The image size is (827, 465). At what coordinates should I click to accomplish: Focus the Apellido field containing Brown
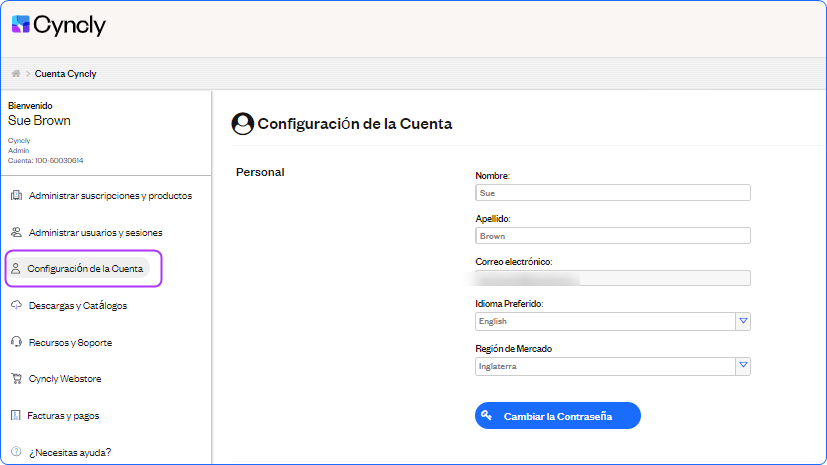tap(613, 236)
